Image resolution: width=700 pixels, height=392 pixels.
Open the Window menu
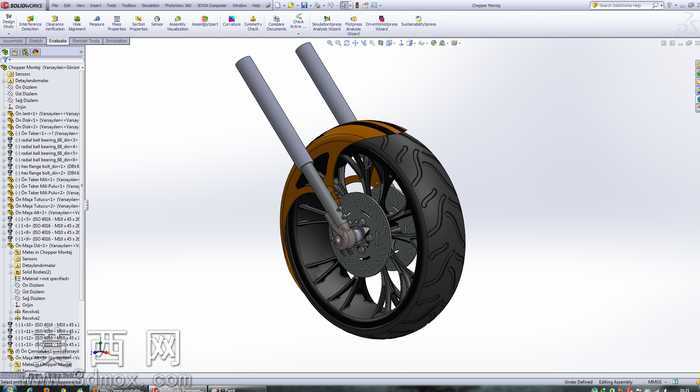pyautogui.click(x=240, y=5)
